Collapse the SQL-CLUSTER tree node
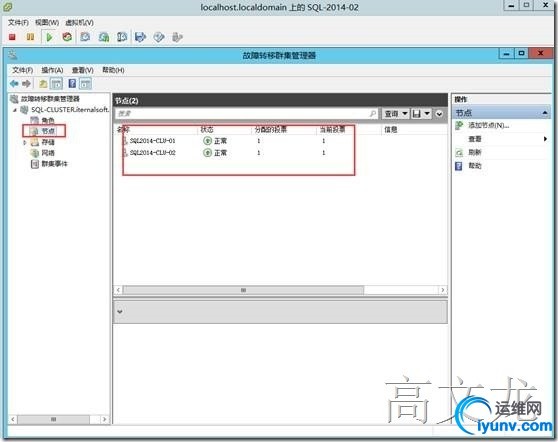Image resolution: width=558 pixels, height=442 pixels. point(15,110)
